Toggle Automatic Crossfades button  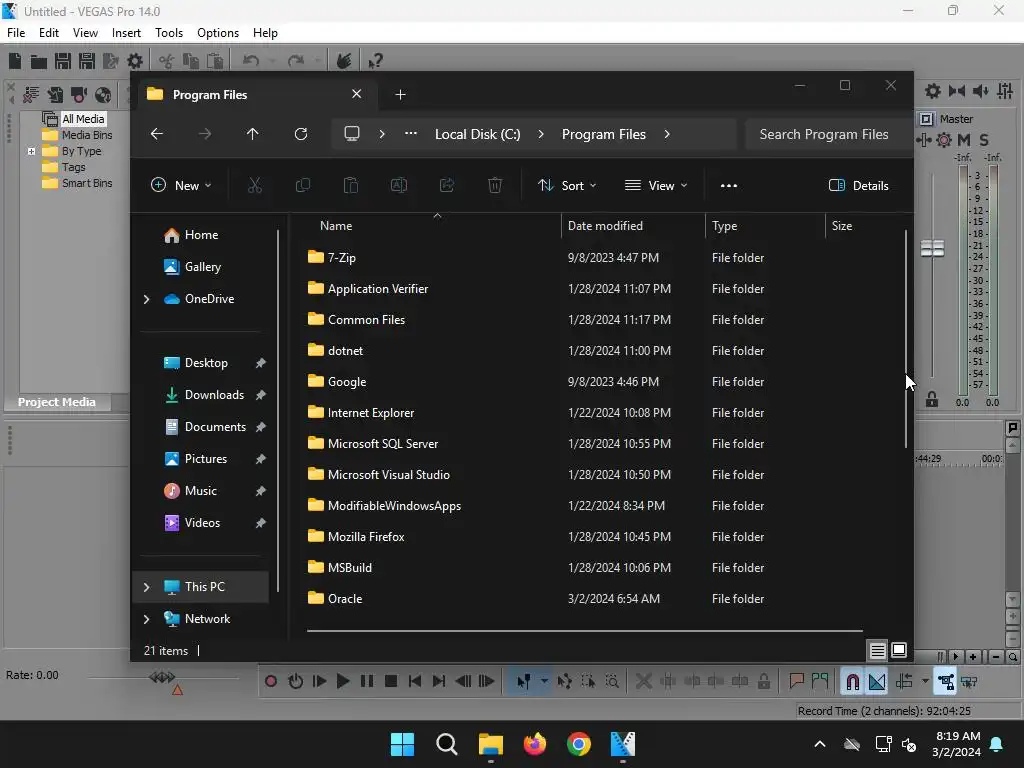tap(877, 681)
